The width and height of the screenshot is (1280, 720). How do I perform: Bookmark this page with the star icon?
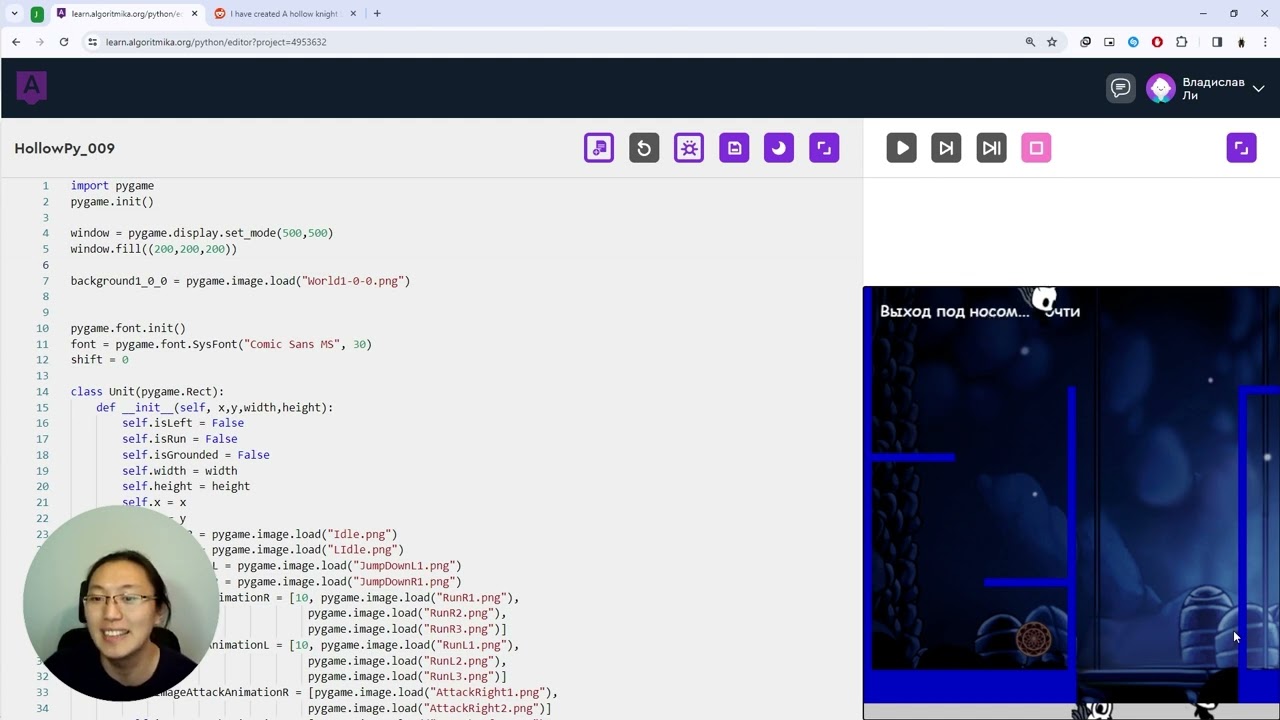pos(1052,42)
